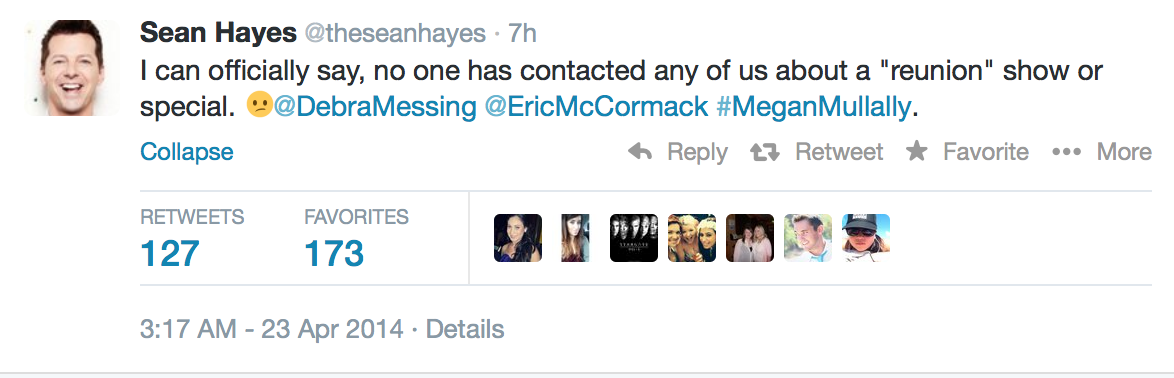Collapse the expanded tweet

tap(186, 152)
